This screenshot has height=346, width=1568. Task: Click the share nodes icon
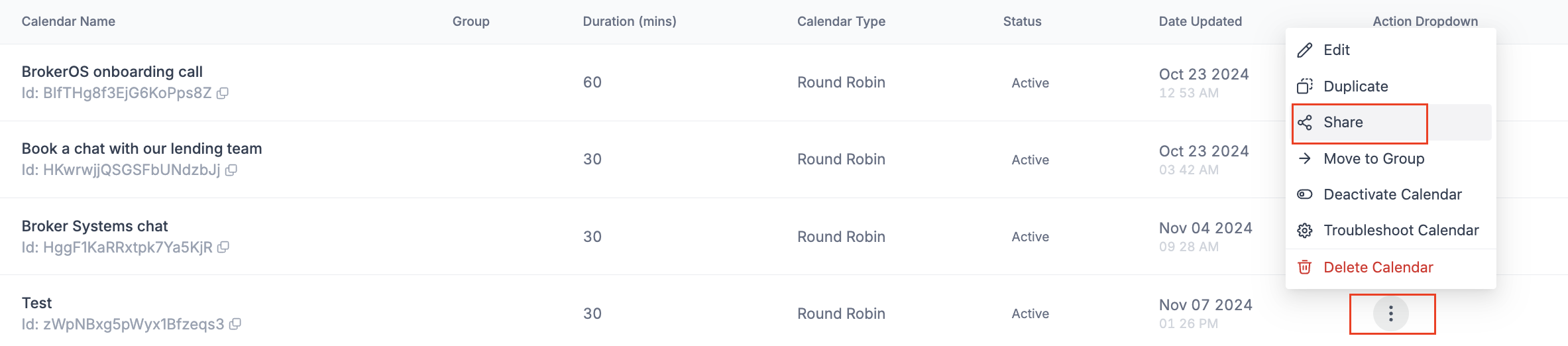1305,123
